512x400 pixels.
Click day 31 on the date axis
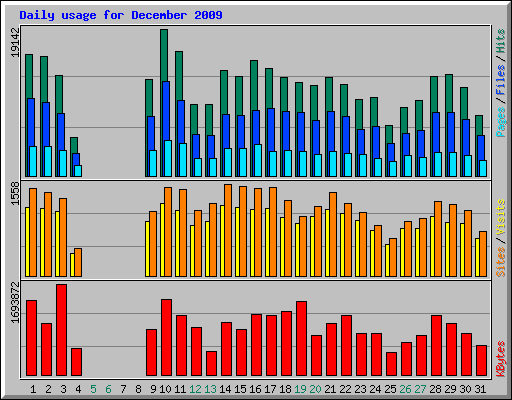[x=480, y=389]
